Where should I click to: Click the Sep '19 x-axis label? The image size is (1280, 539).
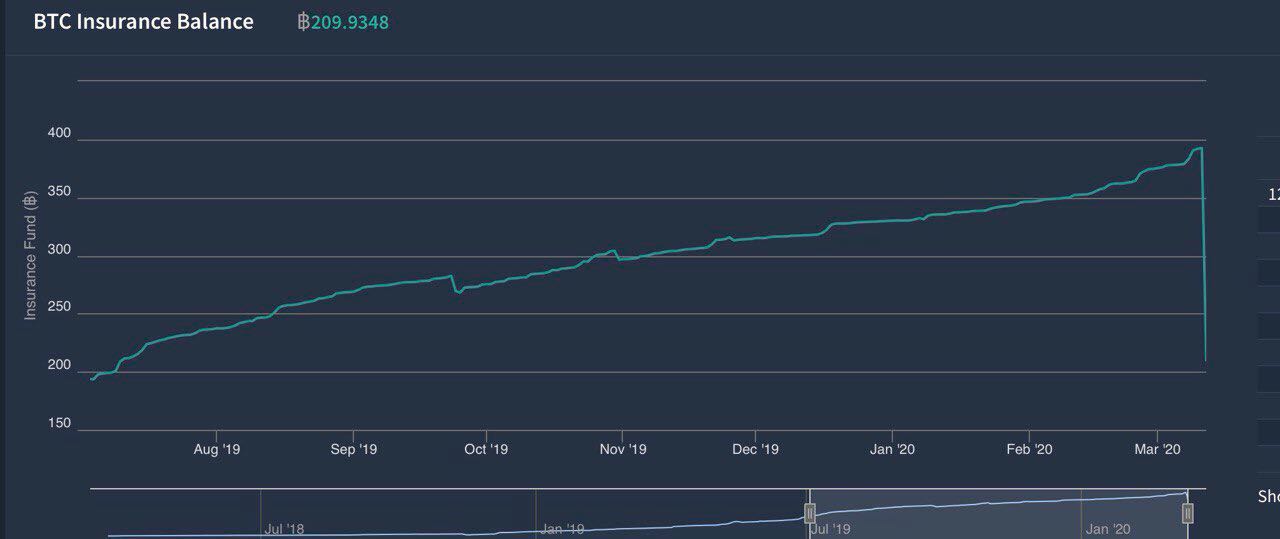(353, 450)
